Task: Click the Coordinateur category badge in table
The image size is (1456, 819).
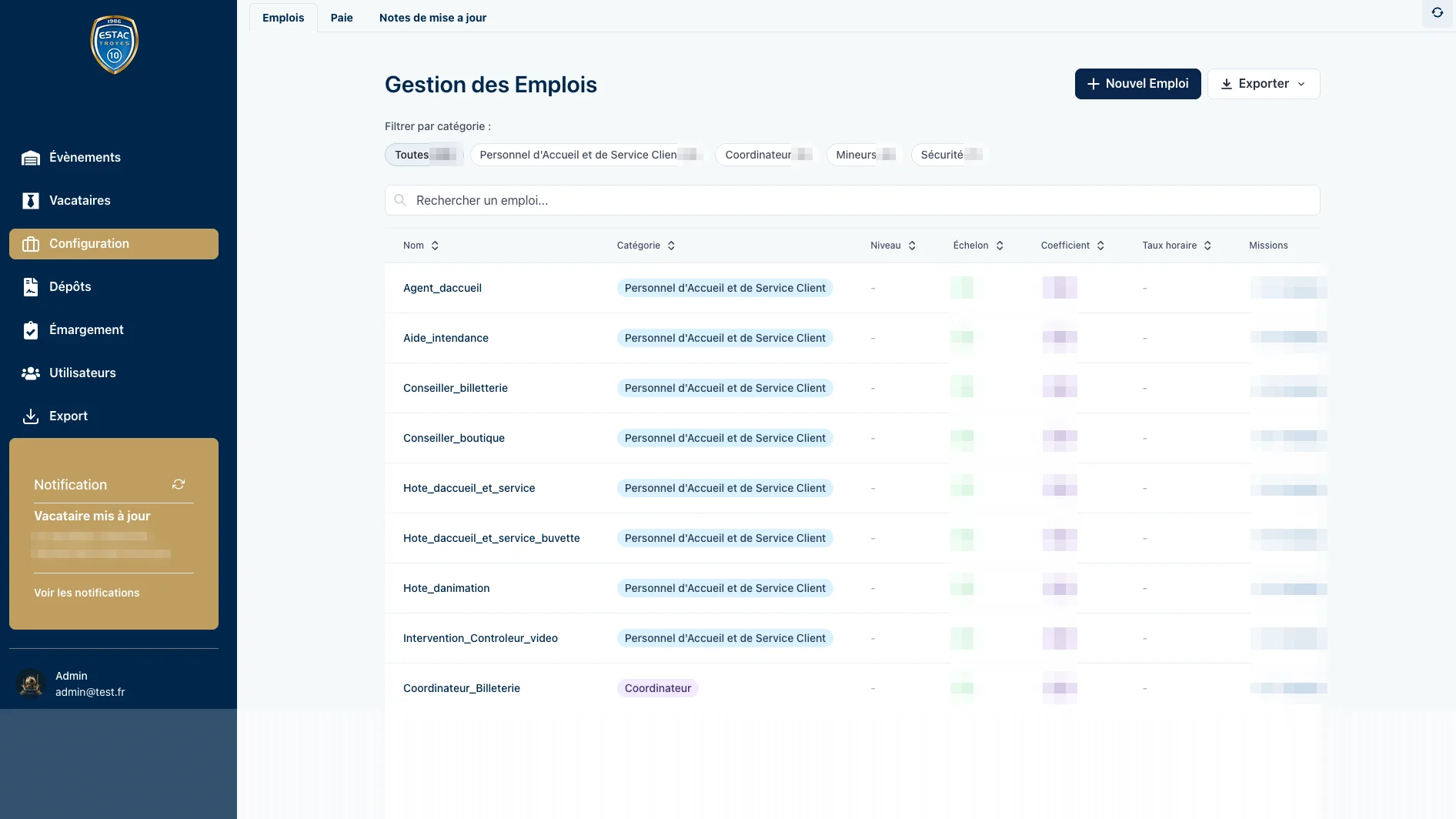Action: tap(658, 688)
